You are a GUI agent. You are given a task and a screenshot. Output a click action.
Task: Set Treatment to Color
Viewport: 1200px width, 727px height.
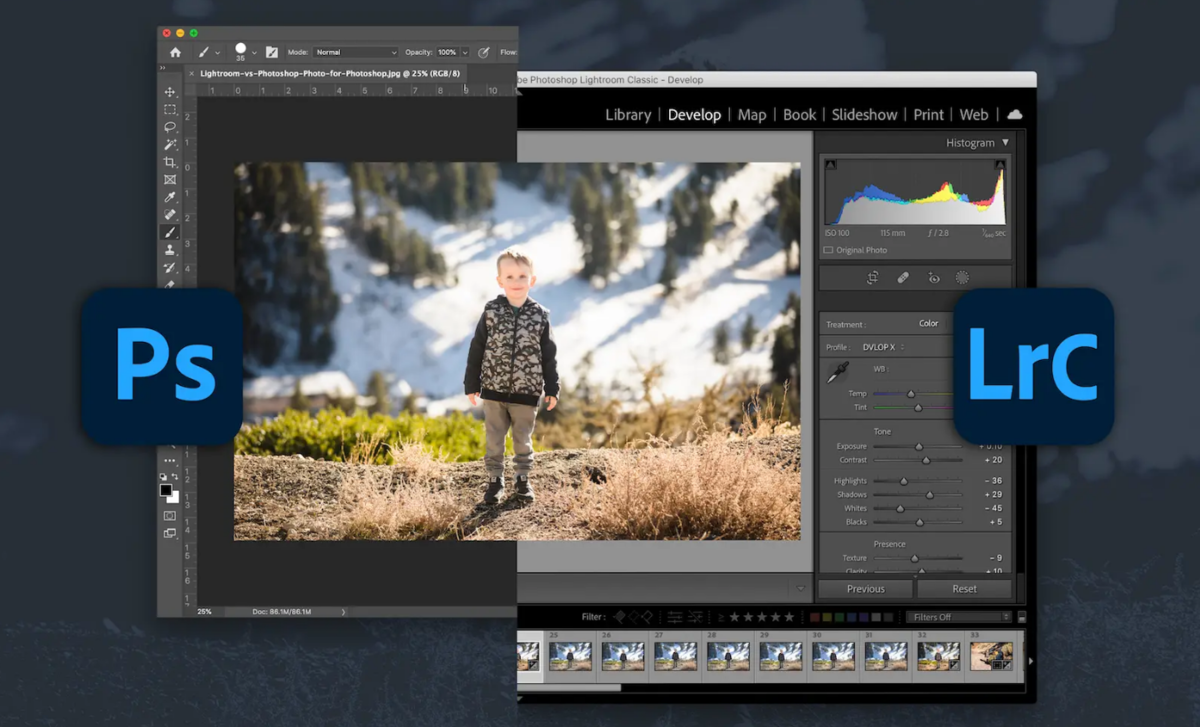929,323
